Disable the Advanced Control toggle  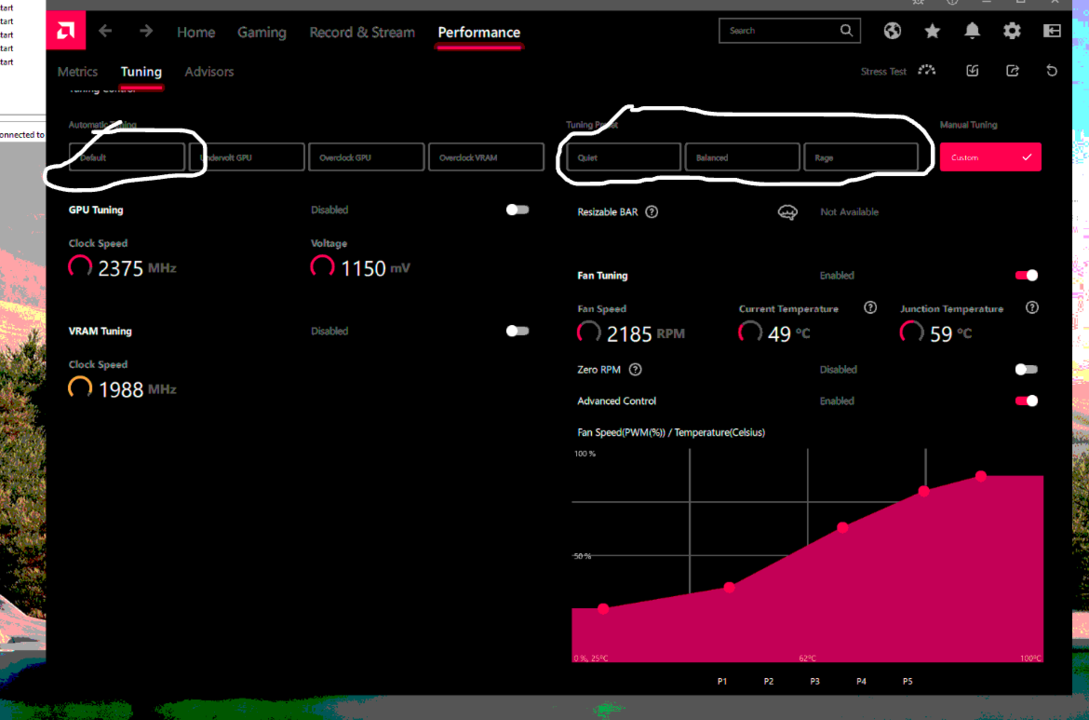[x=1026, y=401]
